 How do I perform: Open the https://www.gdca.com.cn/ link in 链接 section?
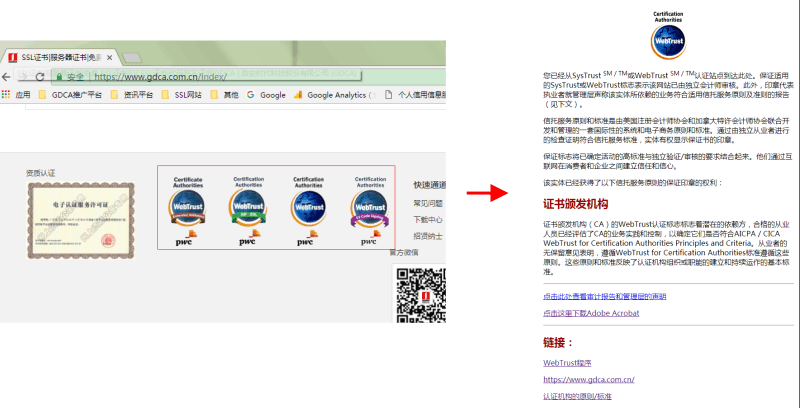point(589,379)
